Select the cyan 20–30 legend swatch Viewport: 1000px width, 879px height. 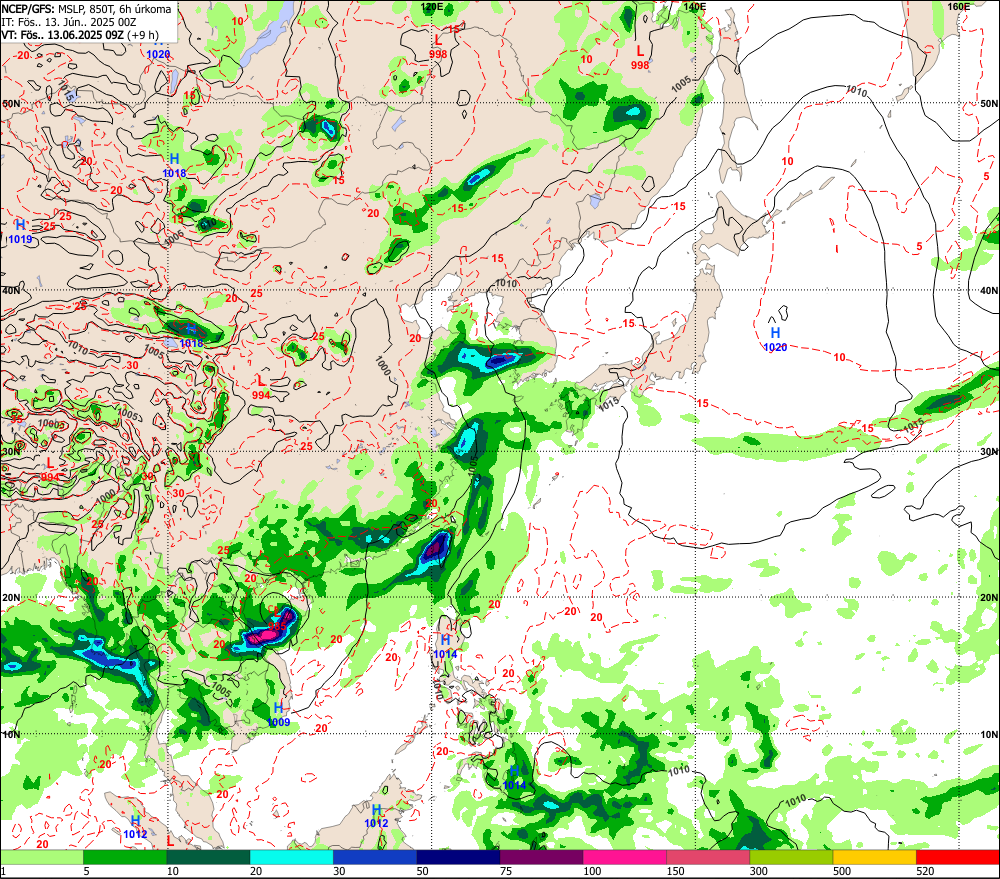pos(291,857)
